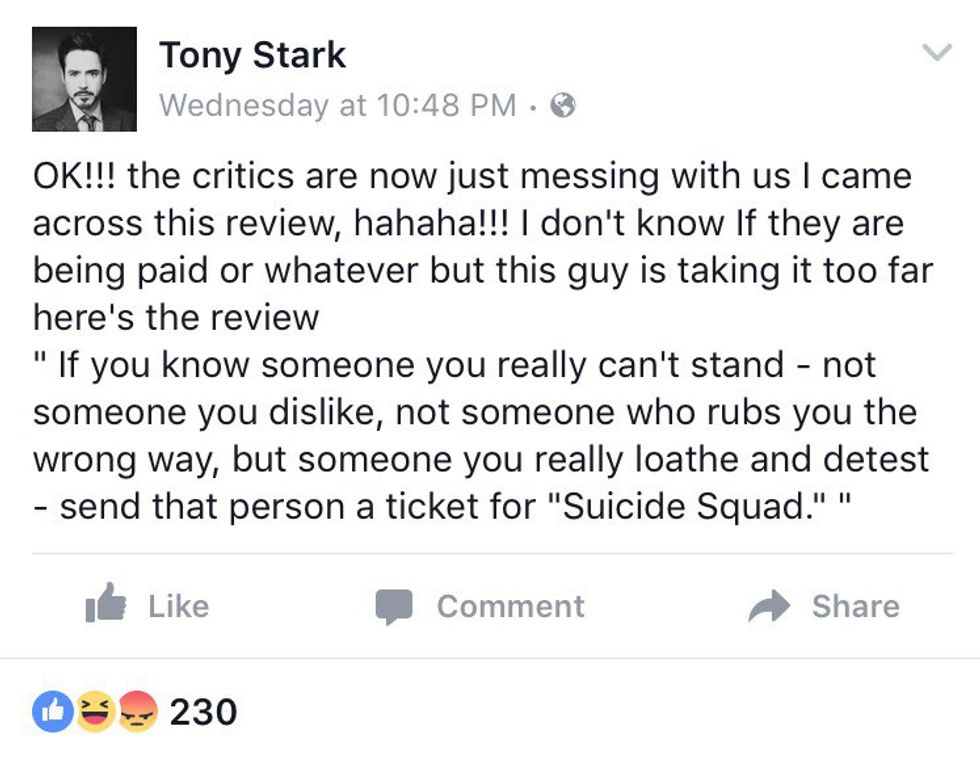Open the "Tony Stark" author name
This screenshot has width=980, height=764.
tap(252, 55)
